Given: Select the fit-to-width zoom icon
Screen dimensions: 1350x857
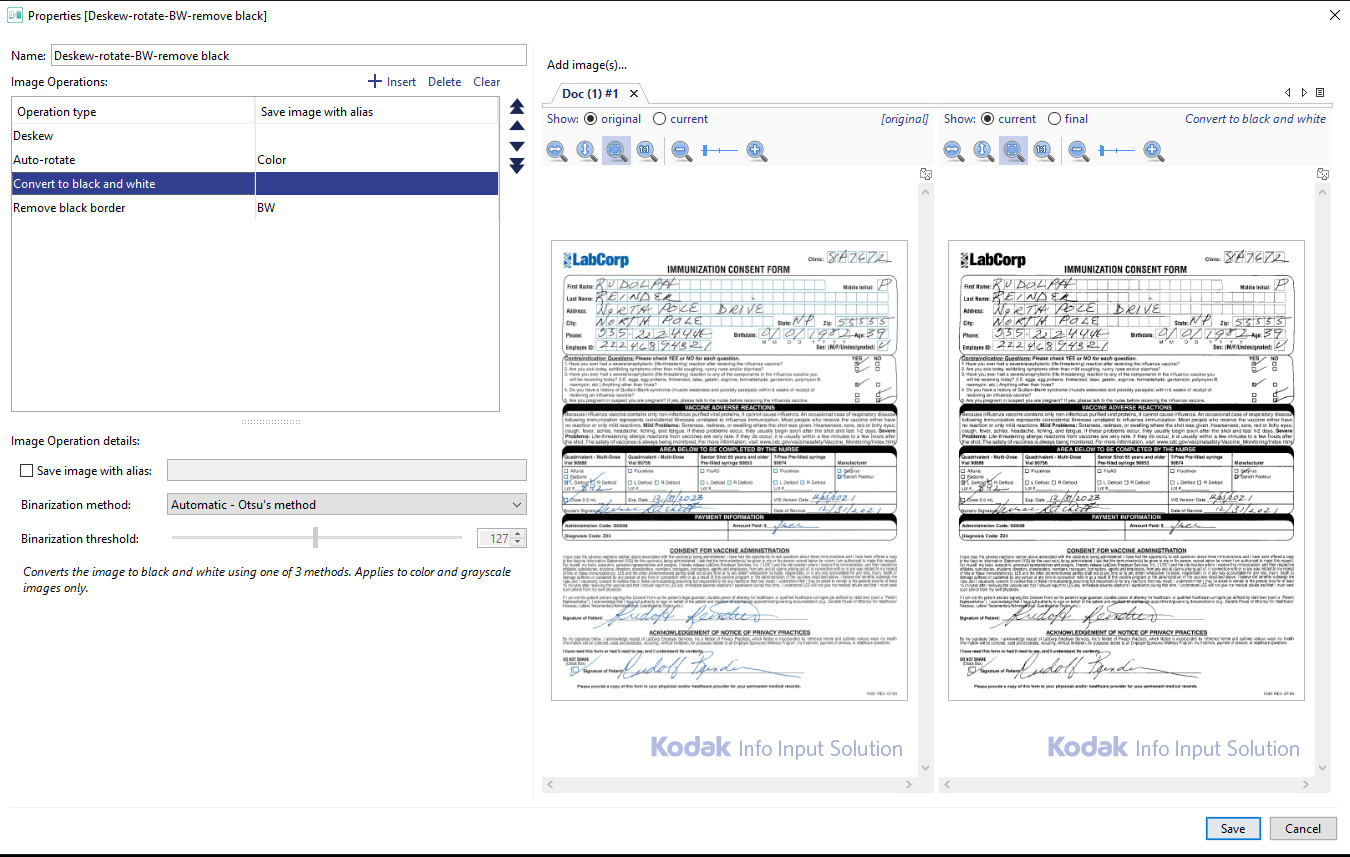Looking at the screenshot, I should pos(556,150).
